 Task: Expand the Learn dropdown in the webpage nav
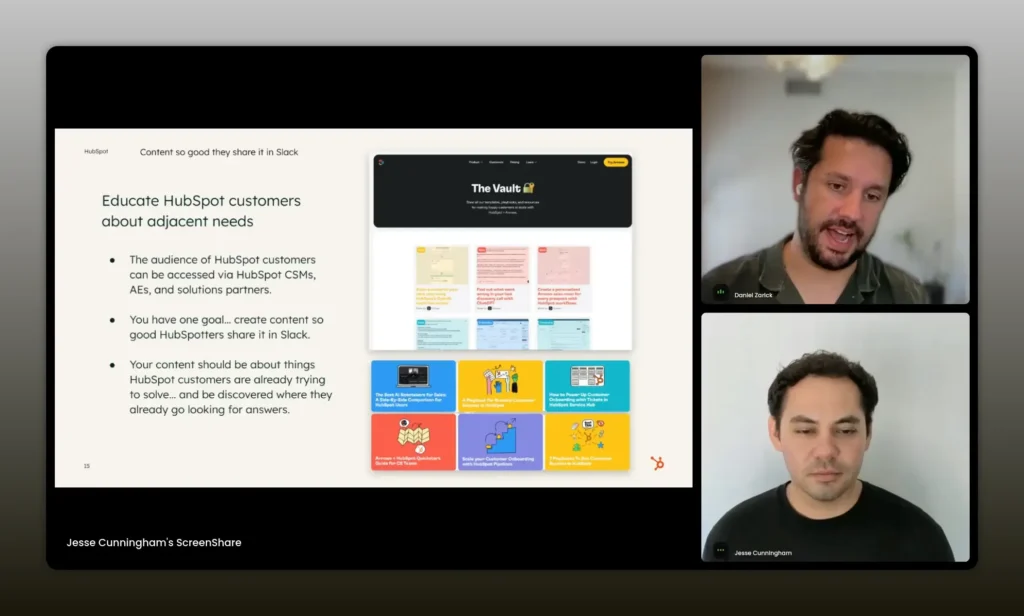tap(531, 161)
